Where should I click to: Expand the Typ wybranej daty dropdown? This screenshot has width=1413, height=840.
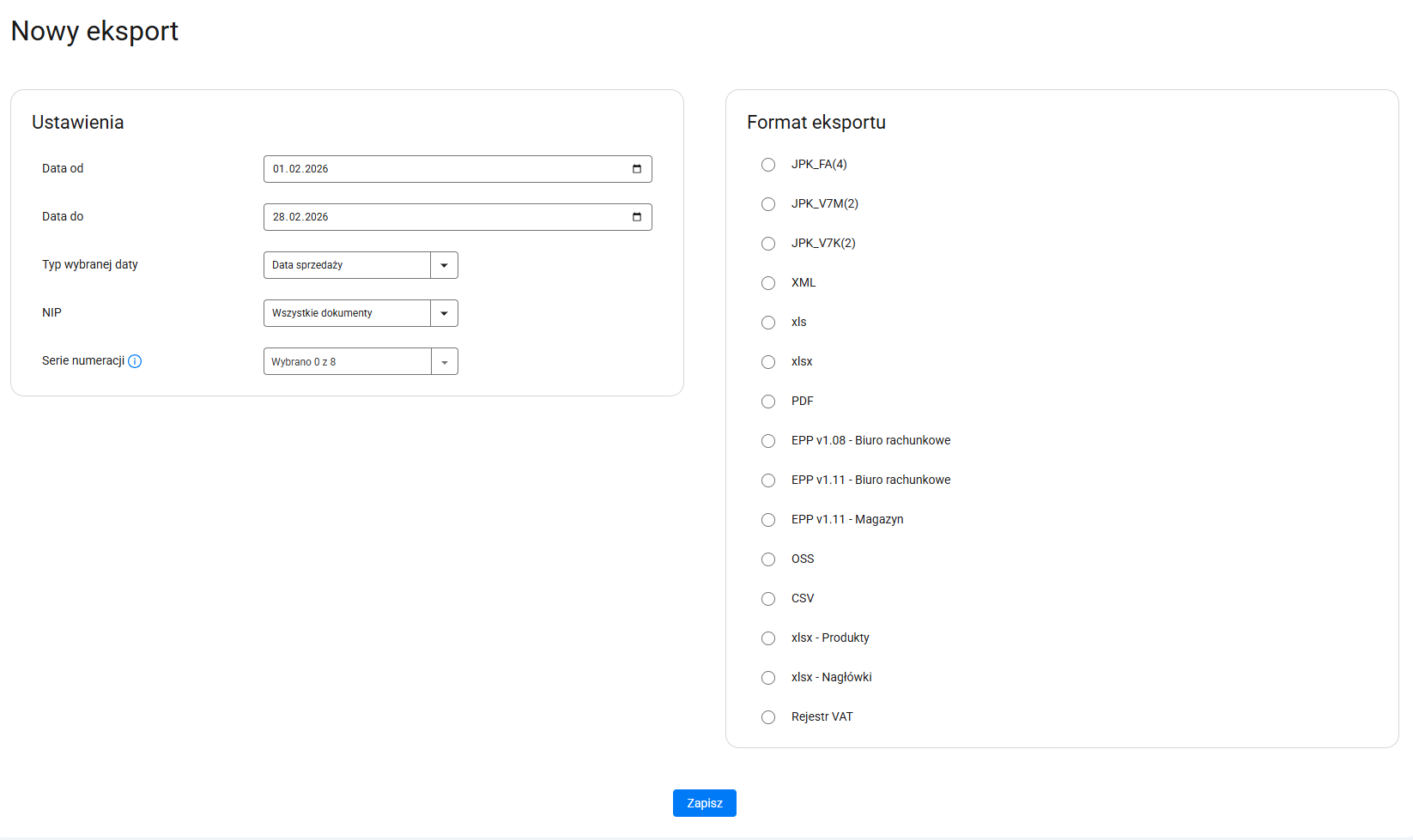(444, 265)
